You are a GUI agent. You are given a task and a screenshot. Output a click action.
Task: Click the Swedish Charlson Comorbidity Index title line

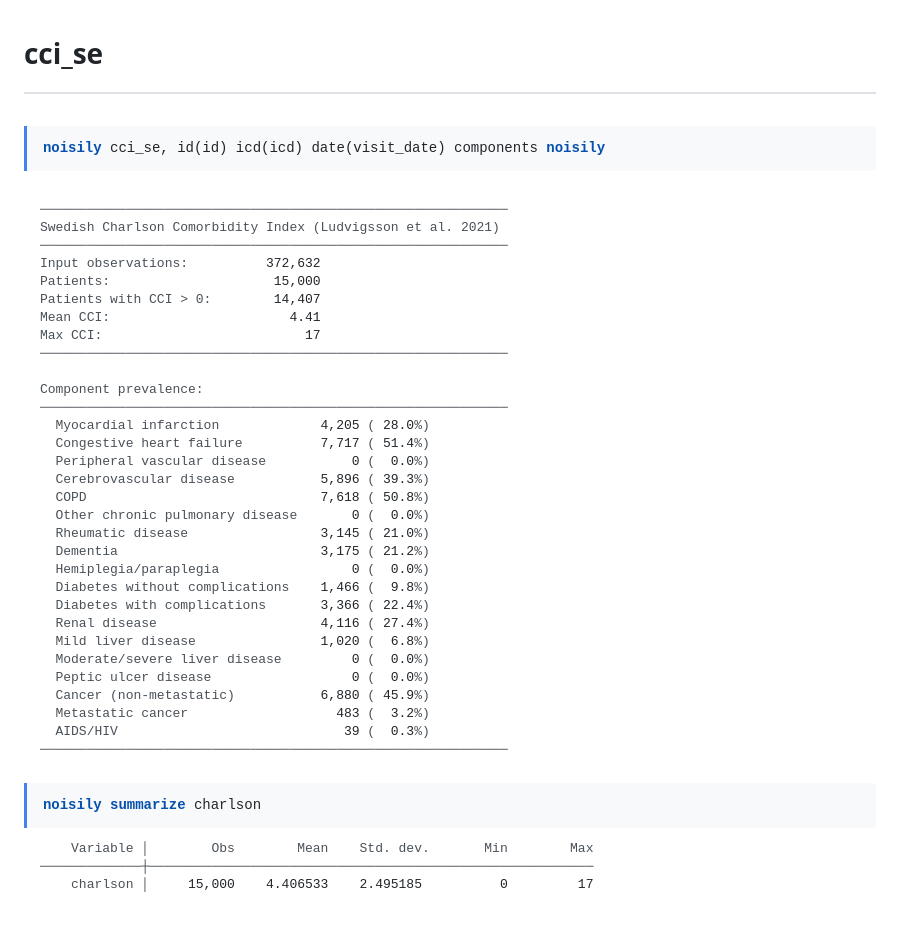[270, 227]
